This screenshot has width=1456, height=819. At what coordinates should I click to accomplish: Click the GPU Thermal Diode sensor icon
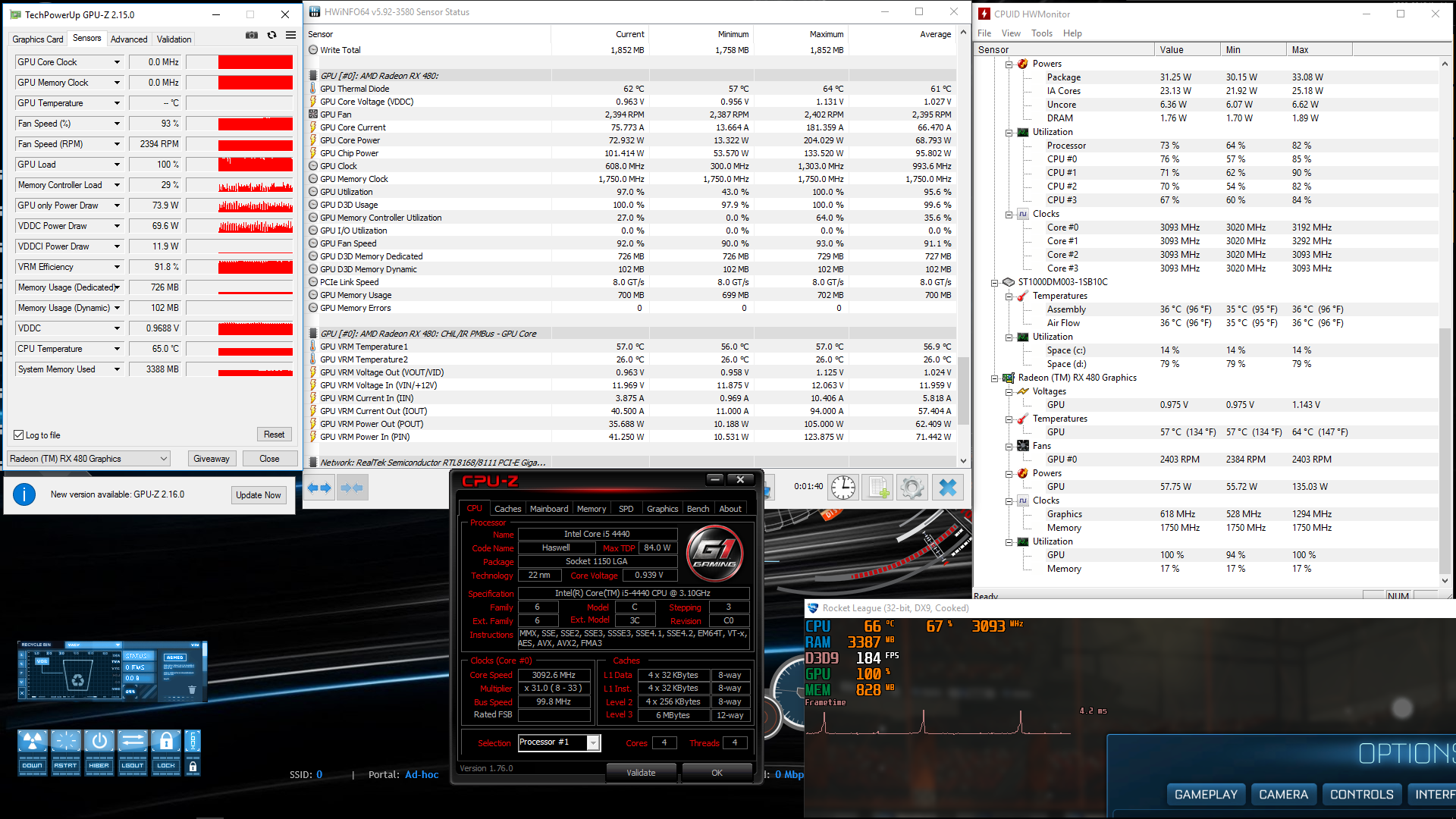[313, 89]
